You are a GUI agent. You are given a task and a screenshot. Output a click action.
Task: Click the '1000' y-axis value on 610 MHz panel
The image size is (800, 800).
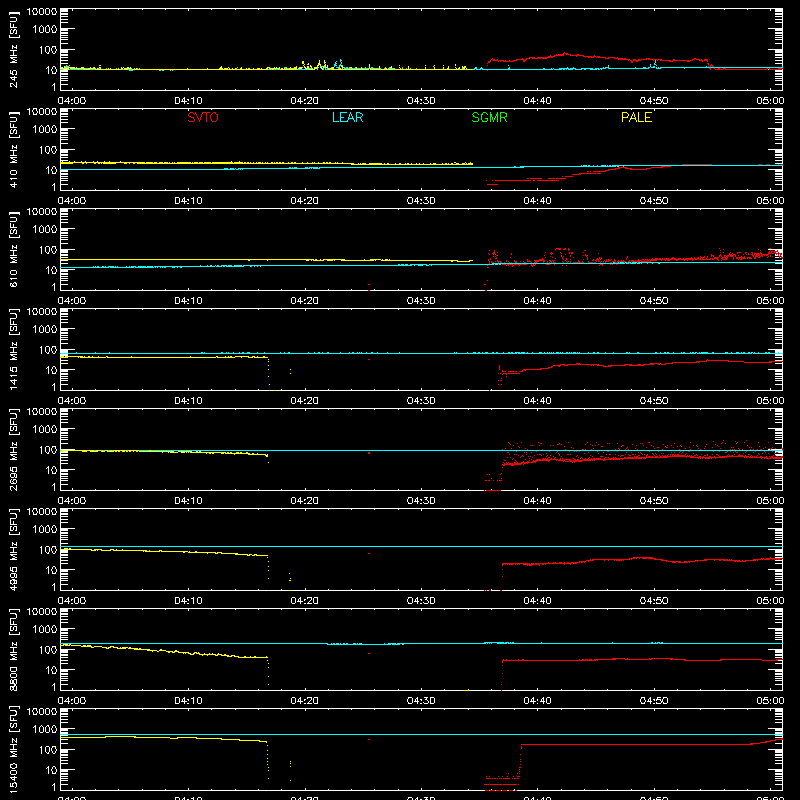45,230
